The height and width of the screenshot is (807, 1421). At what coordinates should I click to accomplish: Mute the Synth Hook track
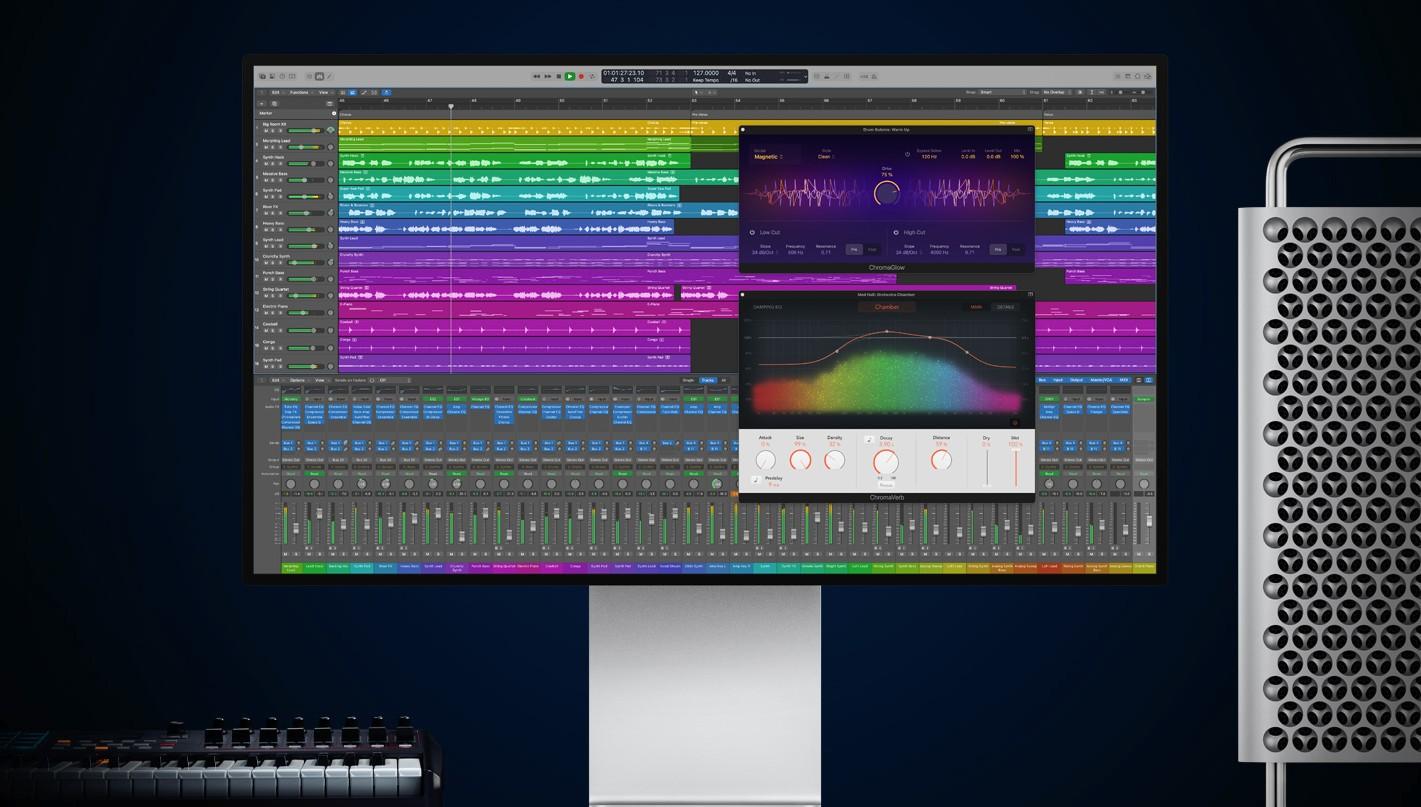[266, 164]
